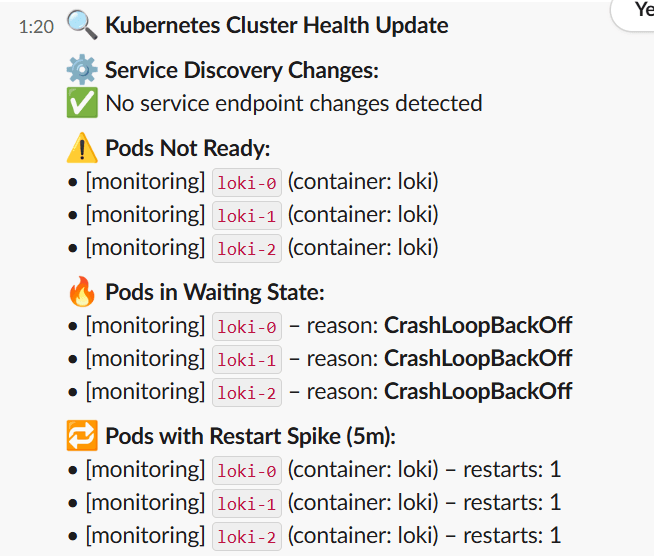Click the magnifying glass emoji beside the title
Screen dimensions: 654x556
pyautogui.click(x=82, y=25)
